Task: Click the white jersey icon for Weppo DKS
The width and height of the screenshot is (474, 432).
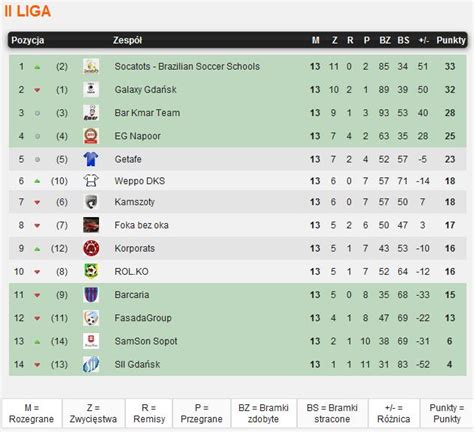Action: point(91,181)
